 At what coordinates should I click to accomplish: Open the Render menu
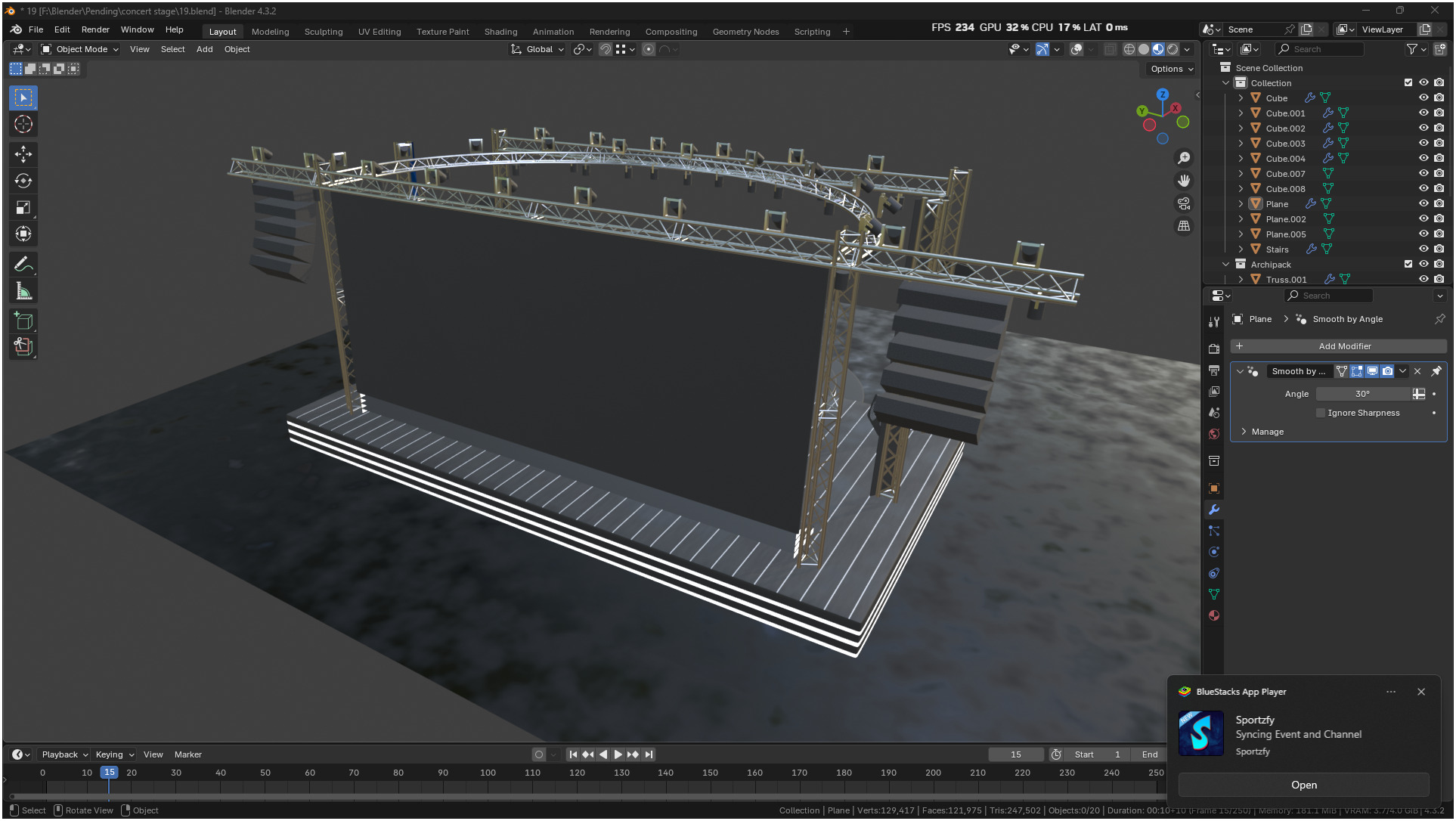click(95, 29)
